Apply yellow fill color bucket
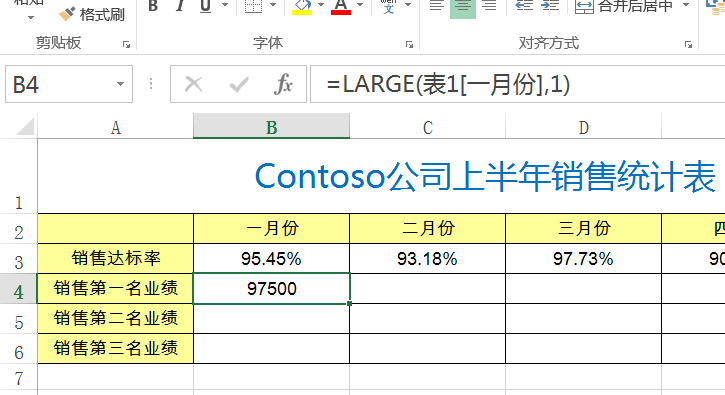The width and height of the screenshot is (725, 395). [x=302, y=6]
